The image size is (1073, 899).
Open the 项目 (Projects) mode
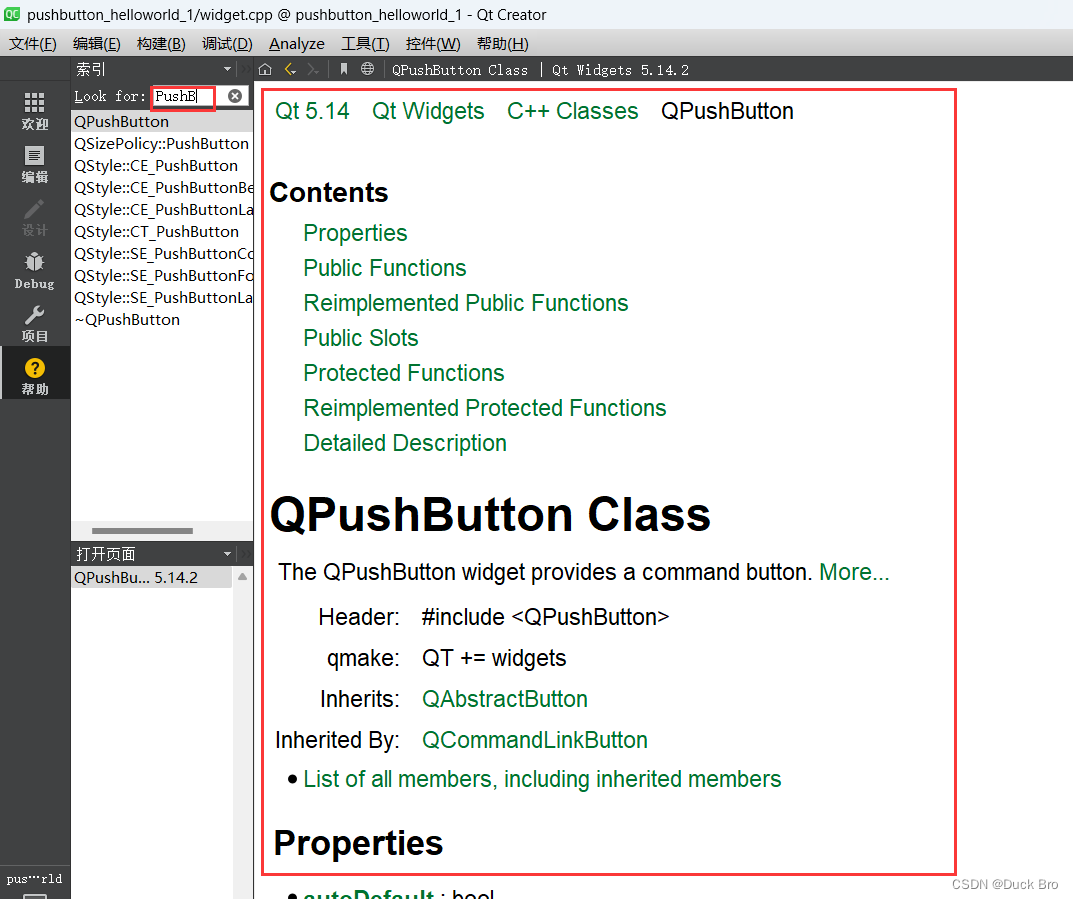34,324
